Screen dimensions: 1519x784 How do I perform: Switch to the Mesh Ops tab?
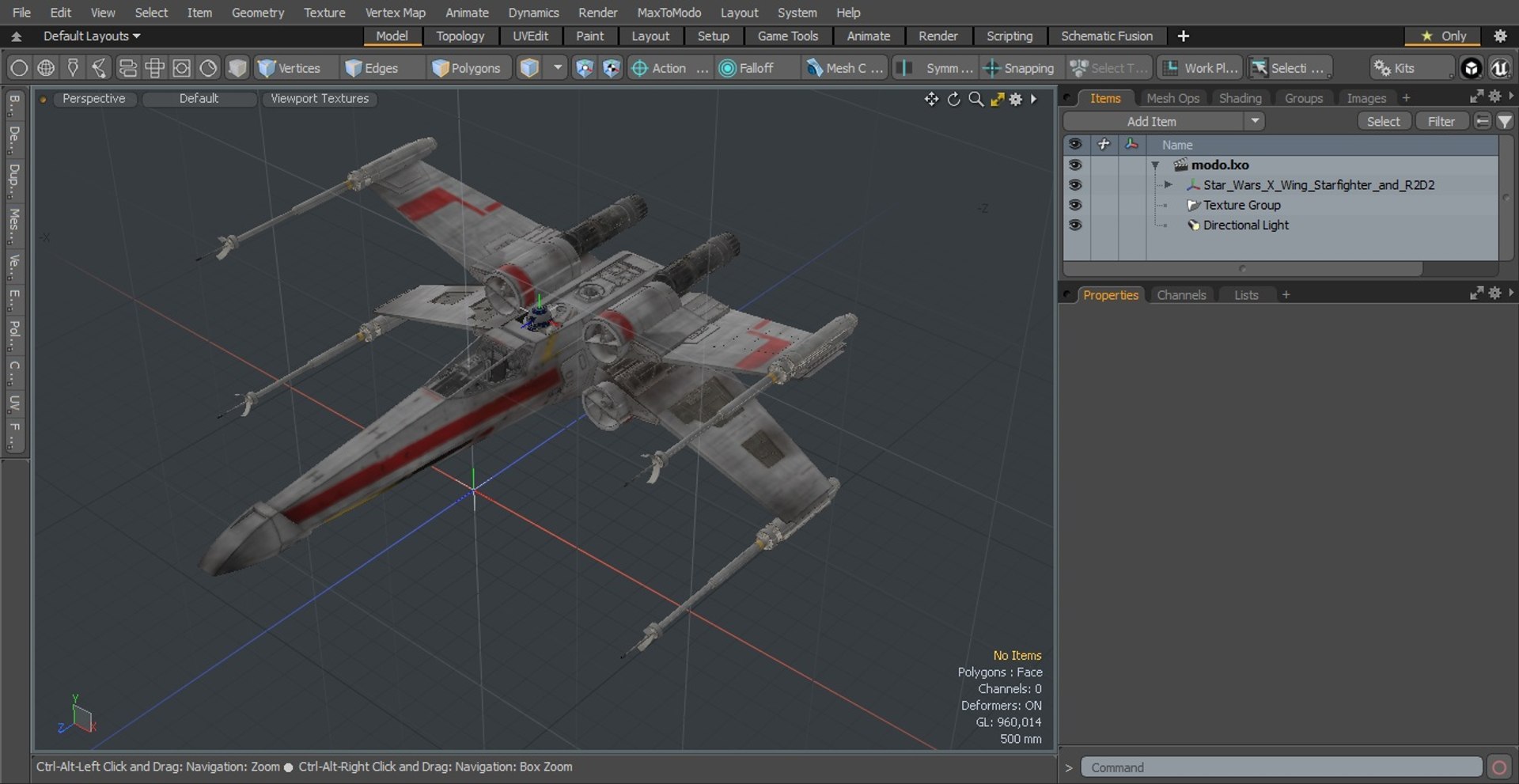coord(1172,98)
